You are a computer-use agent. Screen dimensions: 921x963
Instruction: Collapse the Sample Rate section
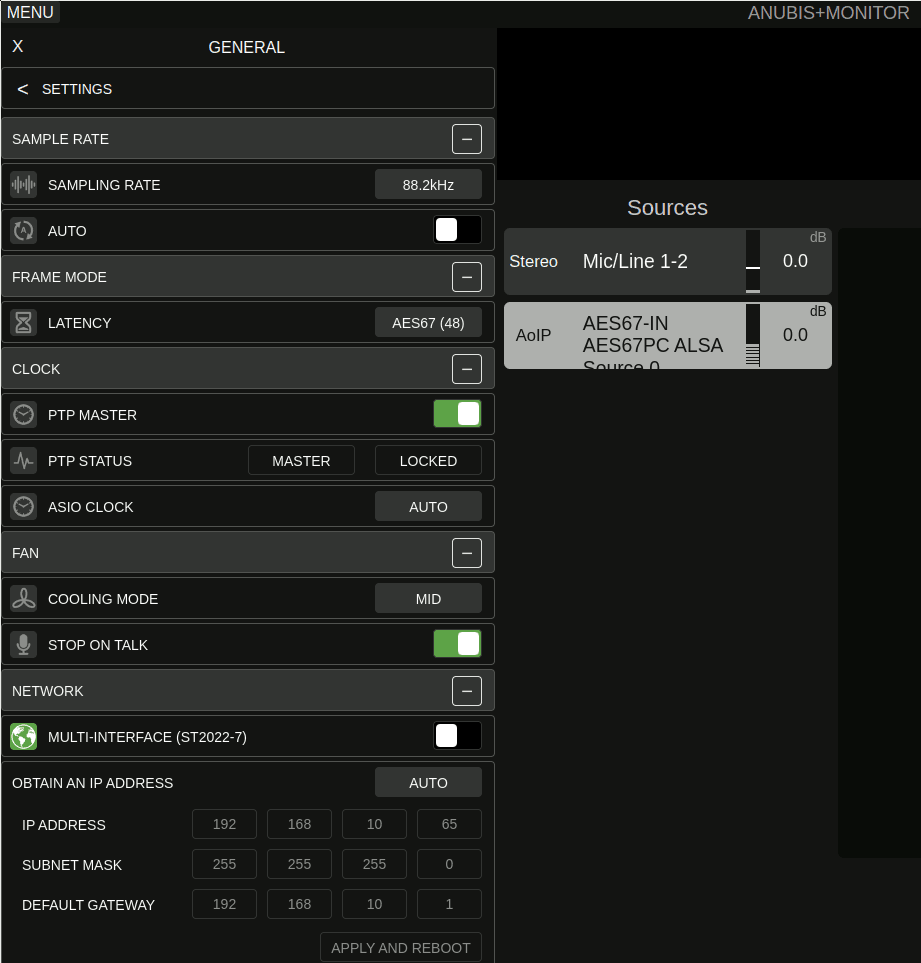[467, 139]
